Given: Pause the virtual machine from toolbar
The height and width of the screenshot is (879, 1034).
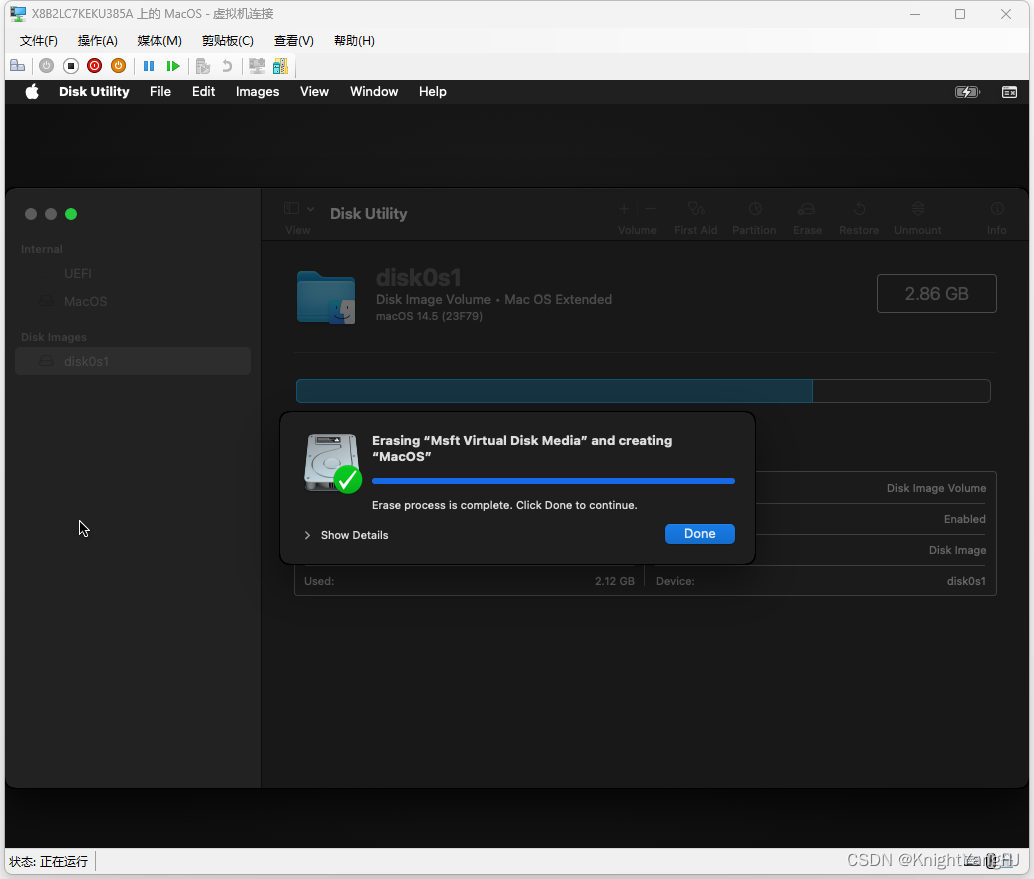Looking at the screenshot, I should point(148,65).
